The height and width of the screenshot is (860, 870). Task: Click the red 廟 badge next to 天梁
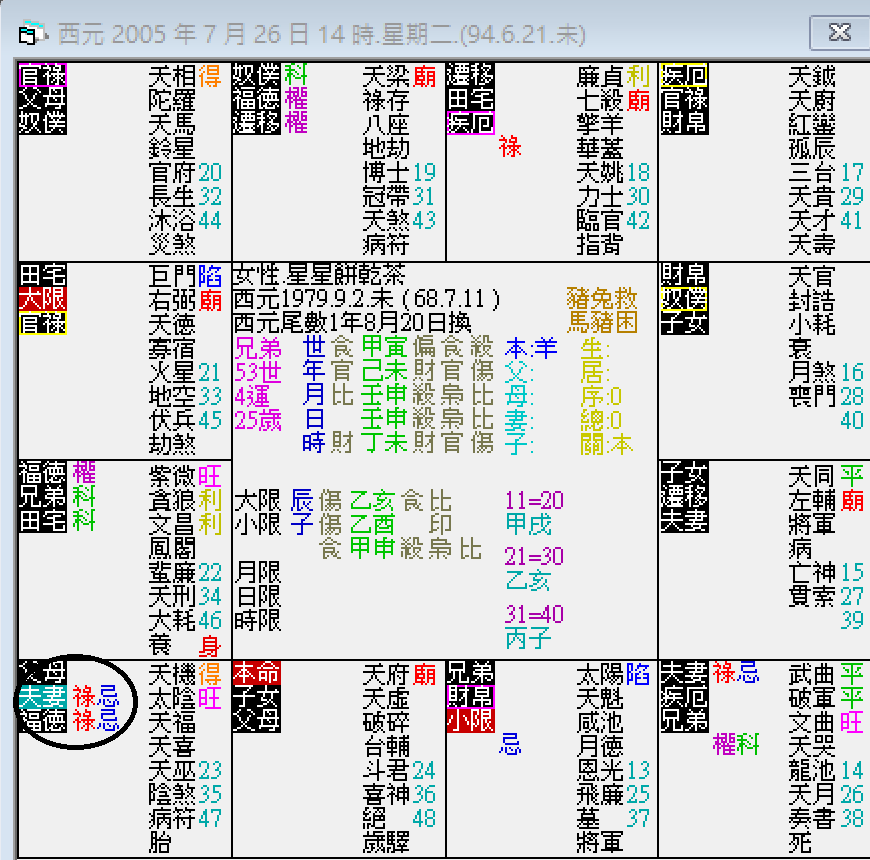pos(425,75)
